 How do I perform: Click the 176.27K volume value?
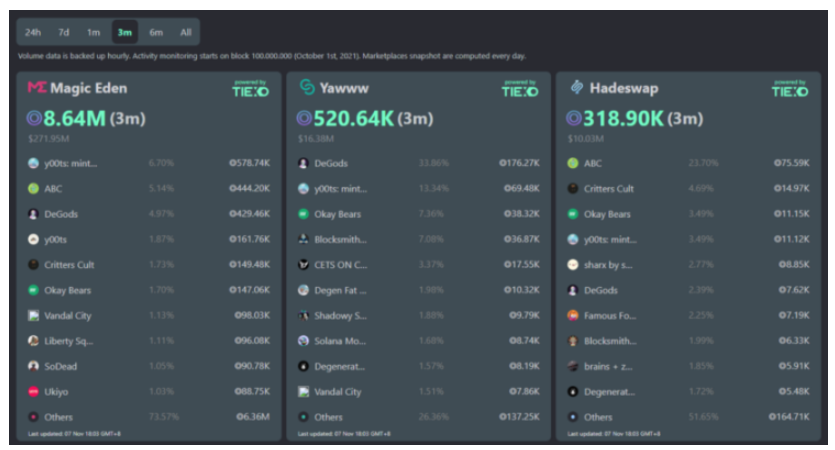[519, 163]
